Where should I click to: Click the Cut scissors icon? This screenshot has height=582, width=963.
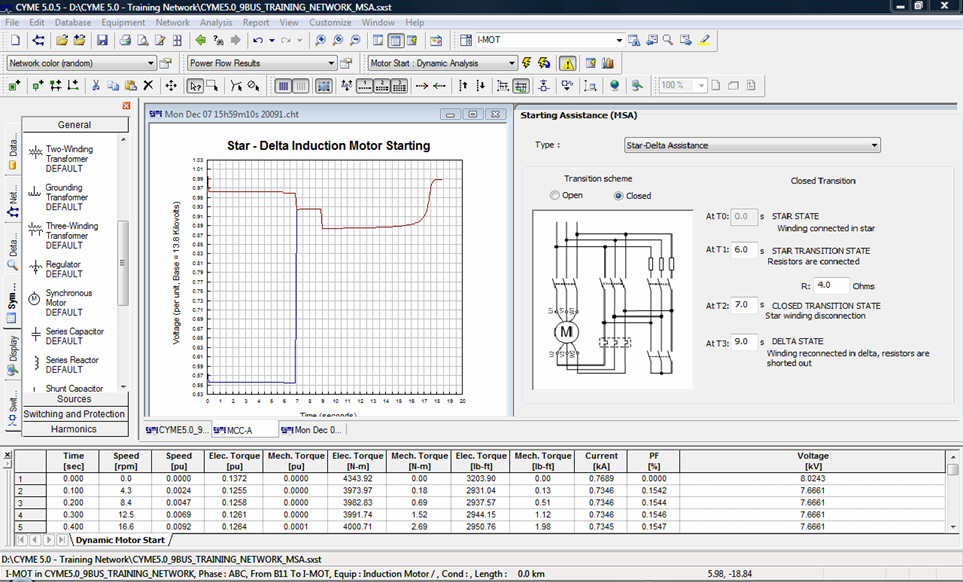96,86
